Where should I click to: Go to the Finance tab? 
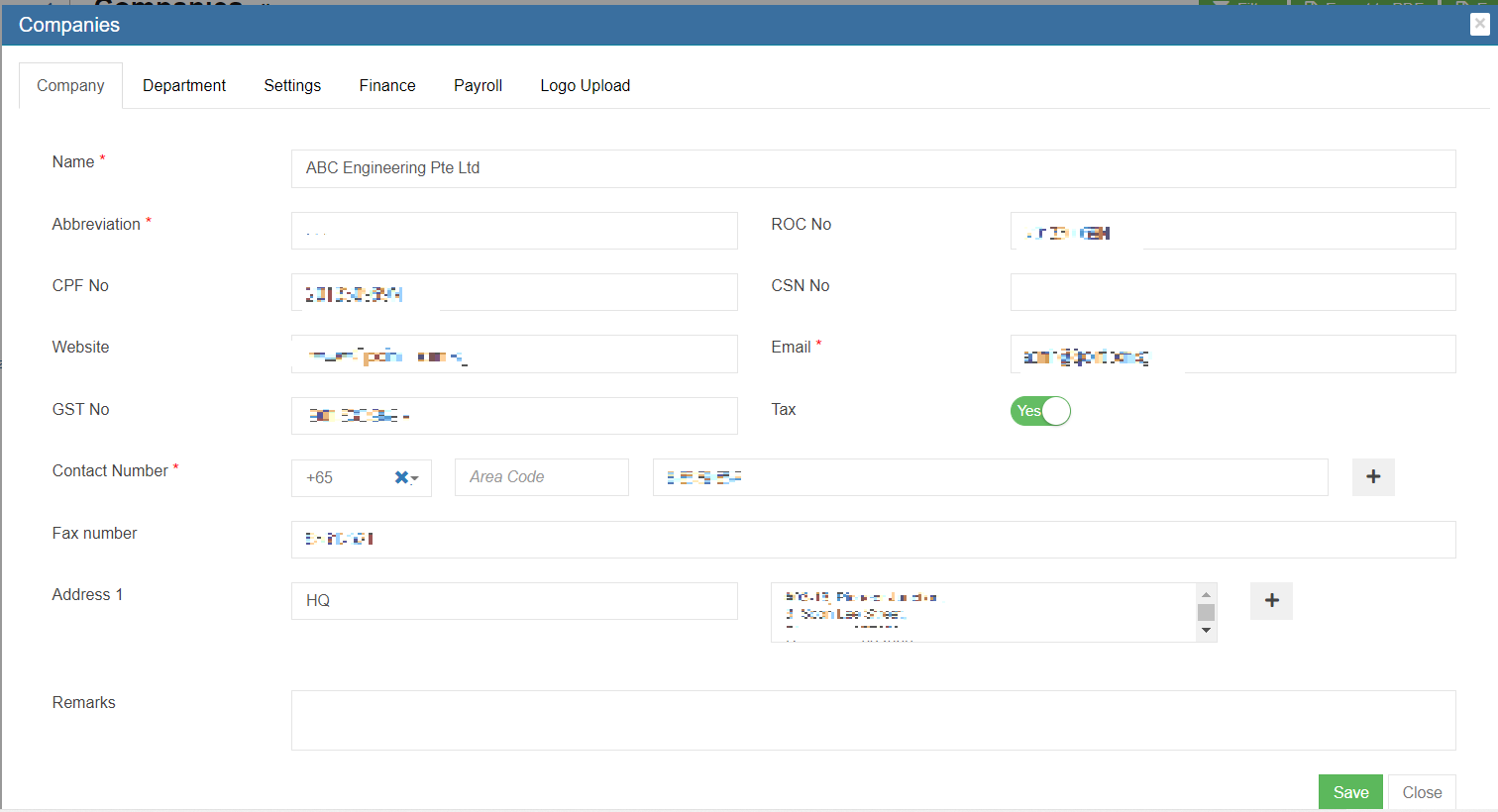click(387, 86)
